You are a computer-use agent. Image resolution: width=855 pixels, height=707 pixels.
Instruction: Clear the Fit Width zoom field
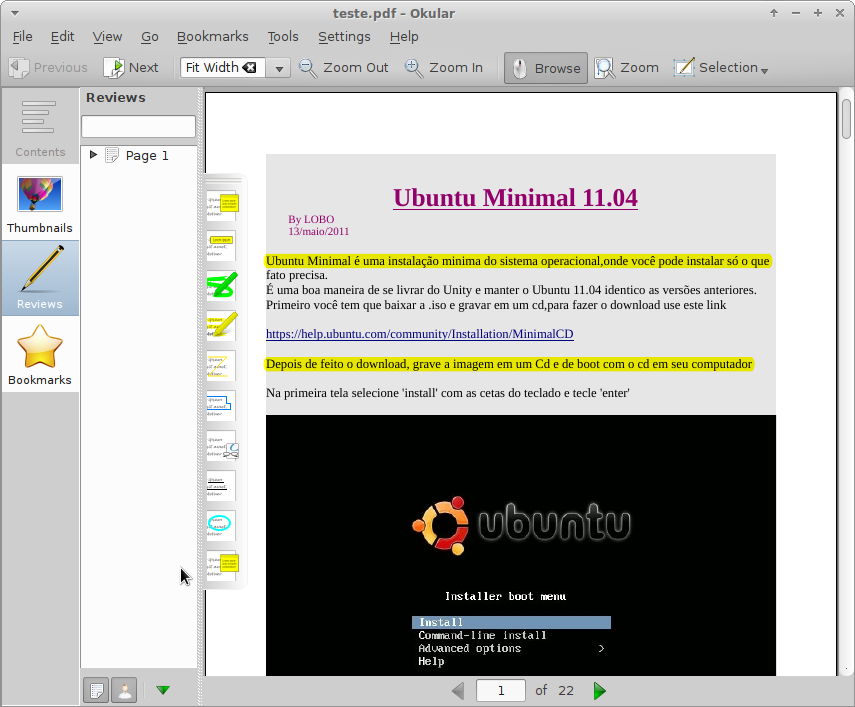click(249, 68)
